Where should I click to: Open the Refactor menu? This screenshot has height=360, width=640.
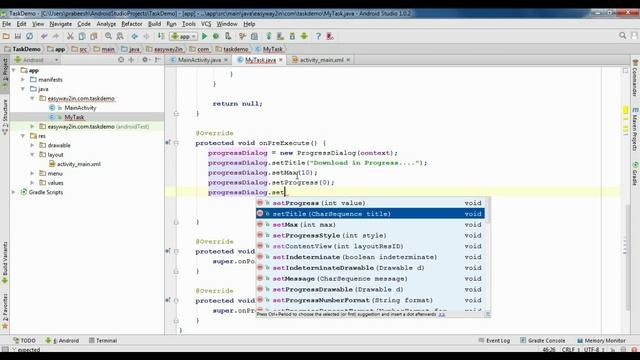[x=132, y=24]
